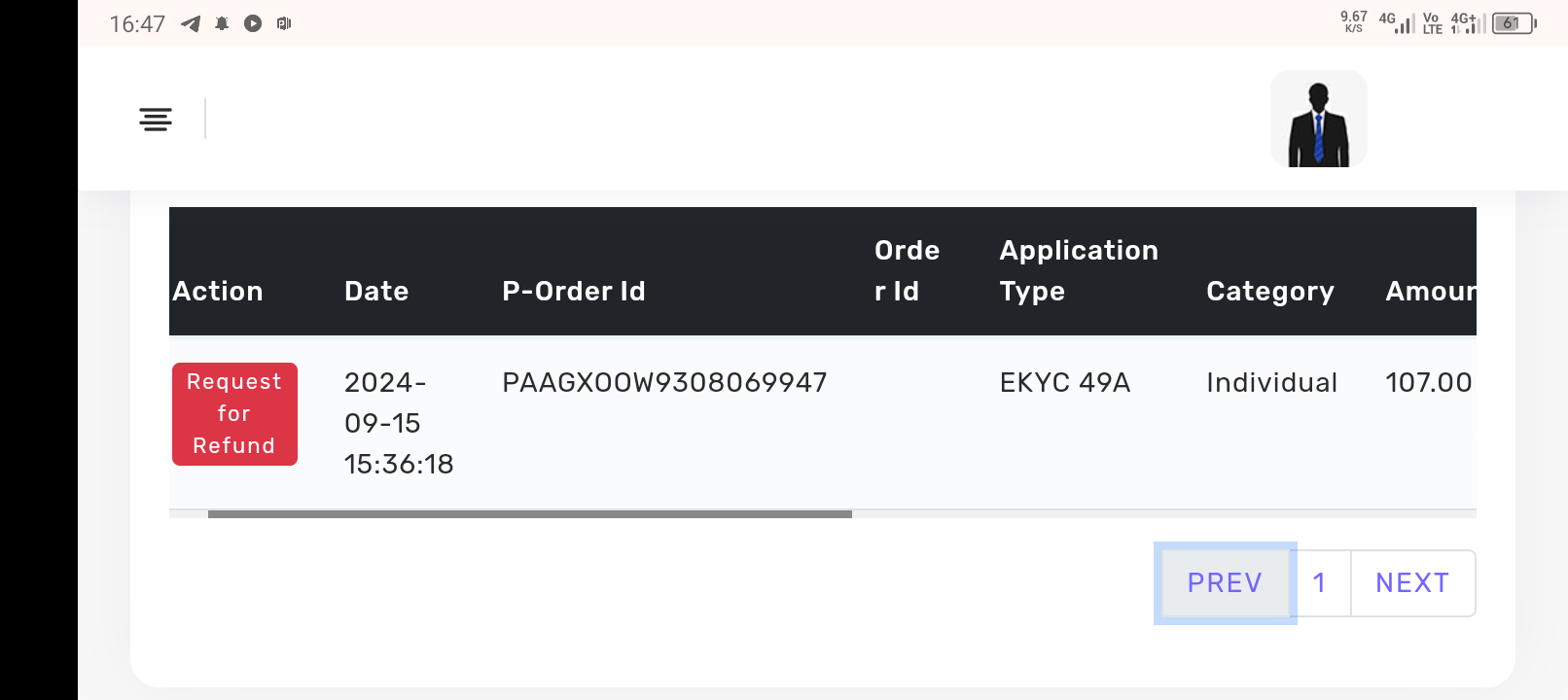Screen dimensions: 1568x700
Task: Click the 107.00 amount cell
Action: (1428, 383)
